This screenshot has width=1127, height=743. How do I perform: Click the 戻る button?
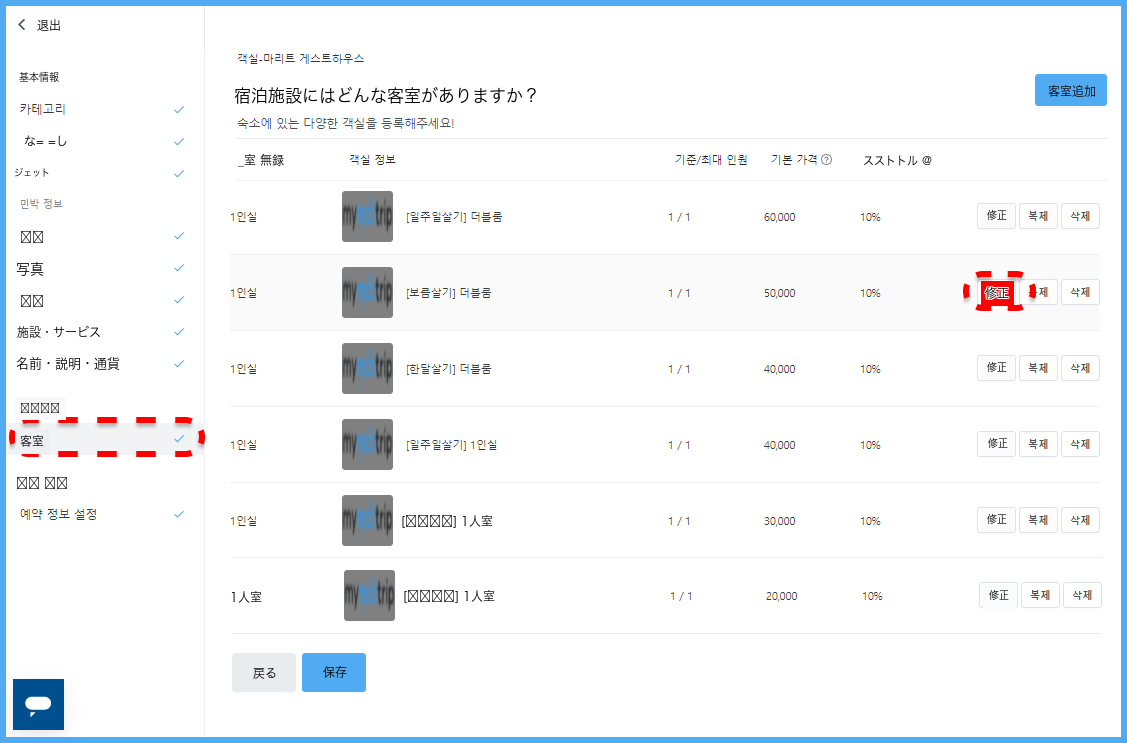(x=264, y=673)
